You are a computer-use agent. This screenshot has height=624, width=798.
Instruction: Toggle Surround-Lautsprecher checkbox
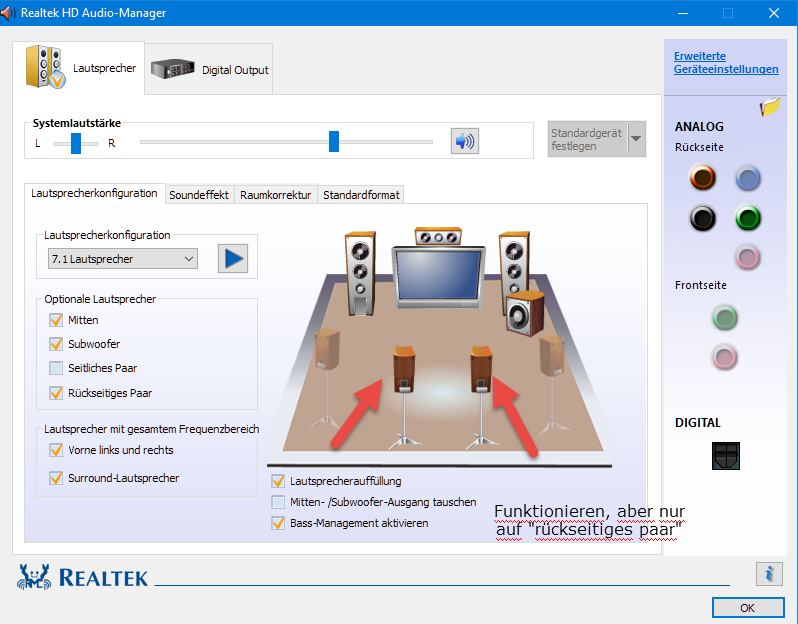click(x=56, y=478)
